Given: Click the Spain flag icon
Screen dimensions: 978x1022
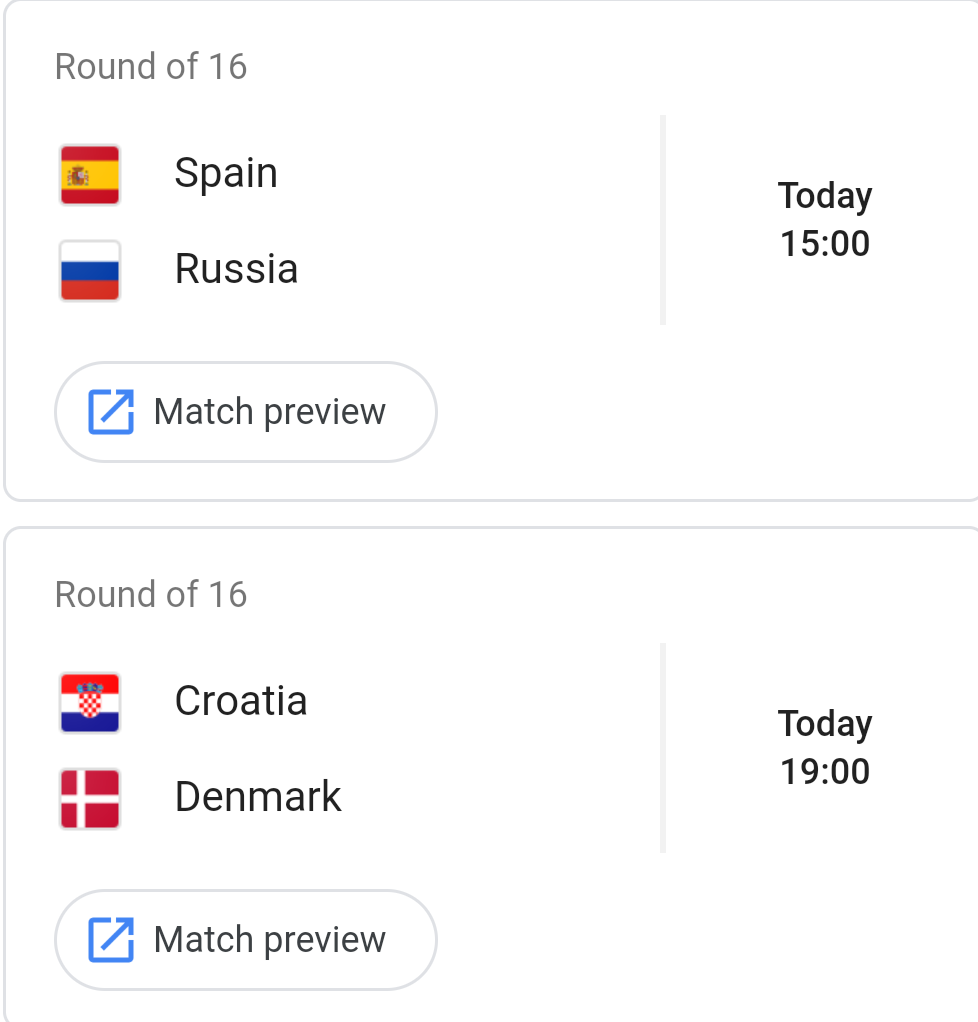Looking at the screenshot, I should click(90, 175).
